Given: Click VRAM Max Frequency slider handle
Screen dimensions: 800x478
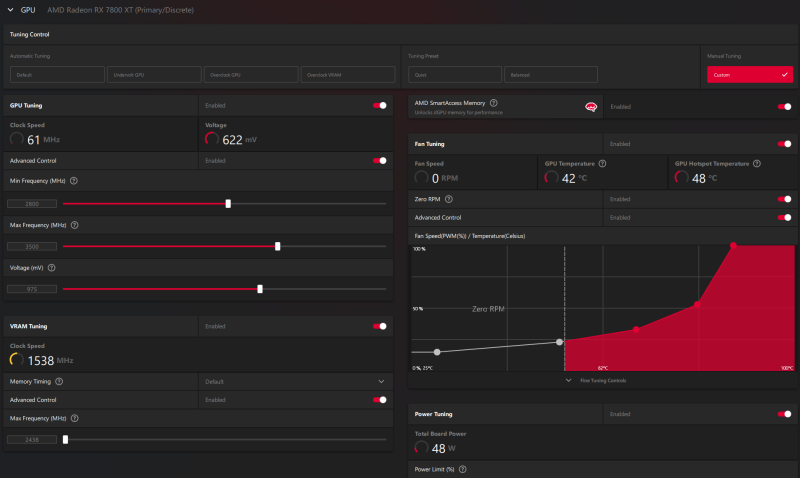Looking at the screenshot, I should pos(65,440).
